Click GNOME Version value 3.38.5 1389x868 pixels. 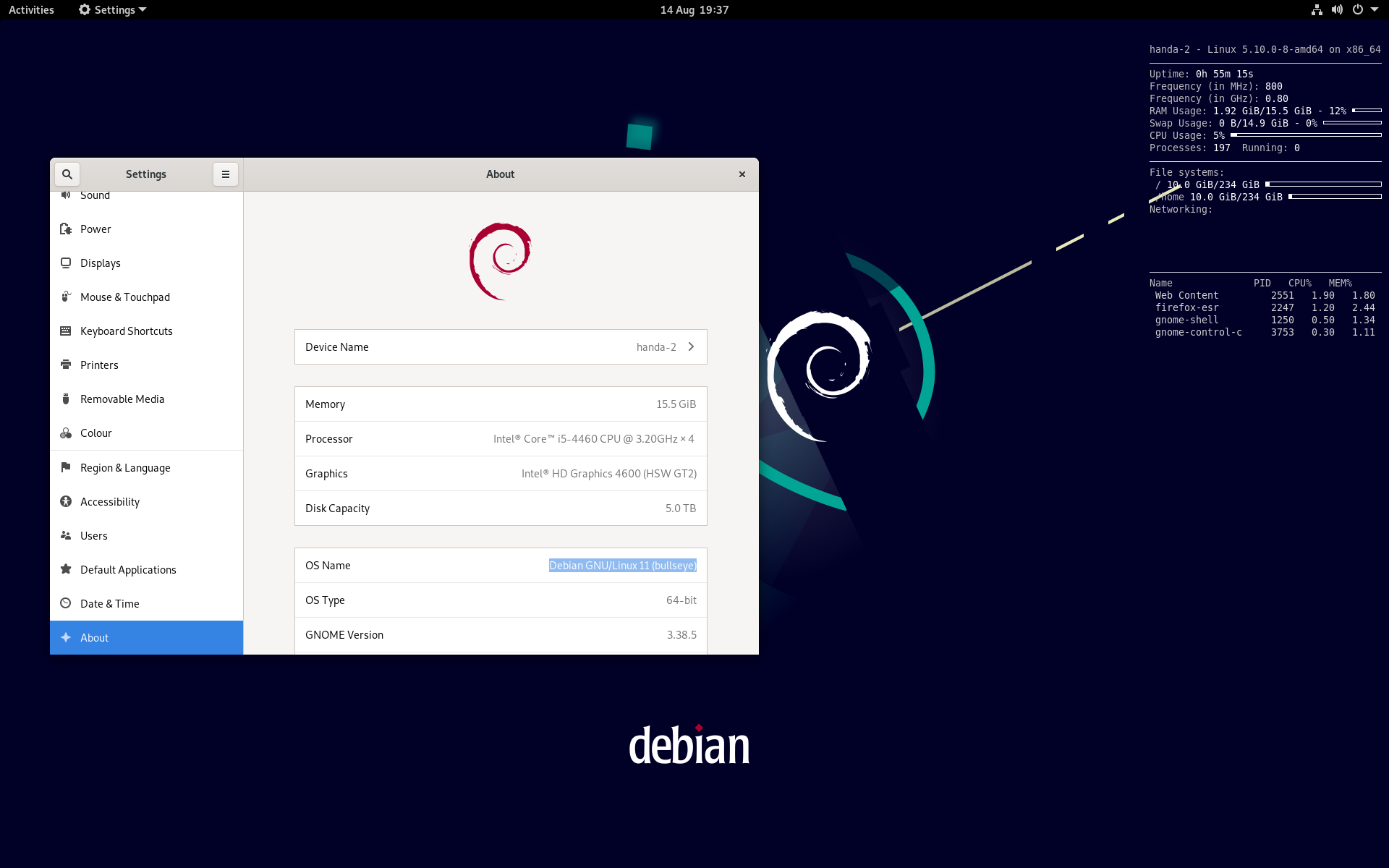click(x=681, y=635)
